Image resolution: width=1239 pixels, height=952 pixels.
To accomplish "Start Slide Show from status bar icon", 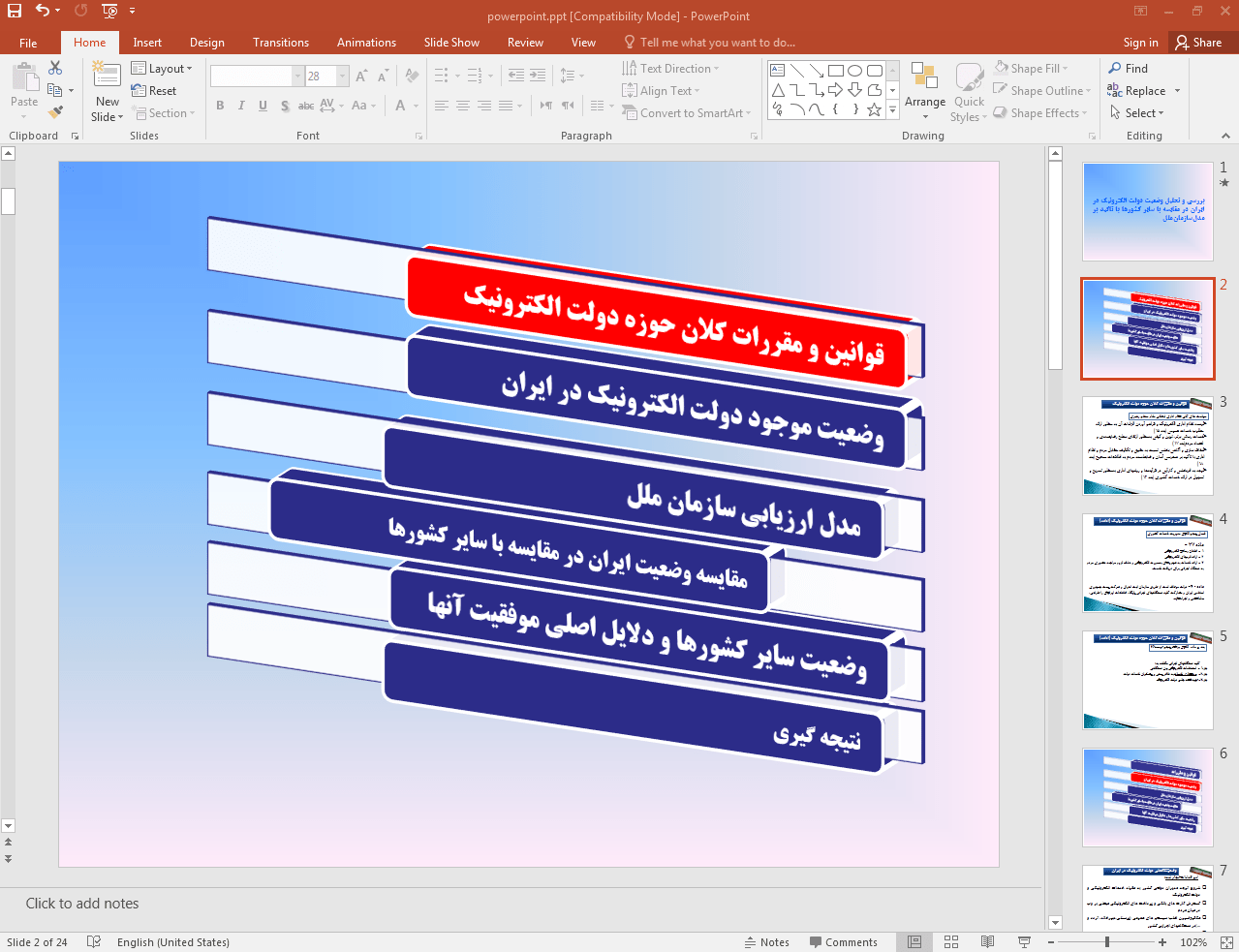I will tap(1024, 942).
